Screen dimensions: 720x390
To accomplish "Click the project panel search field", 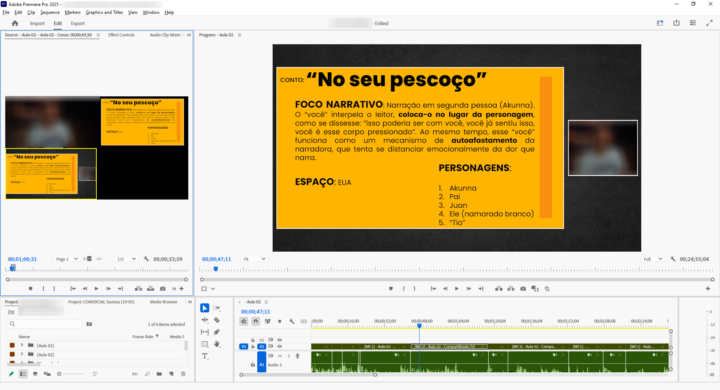I will pos(45,324).
